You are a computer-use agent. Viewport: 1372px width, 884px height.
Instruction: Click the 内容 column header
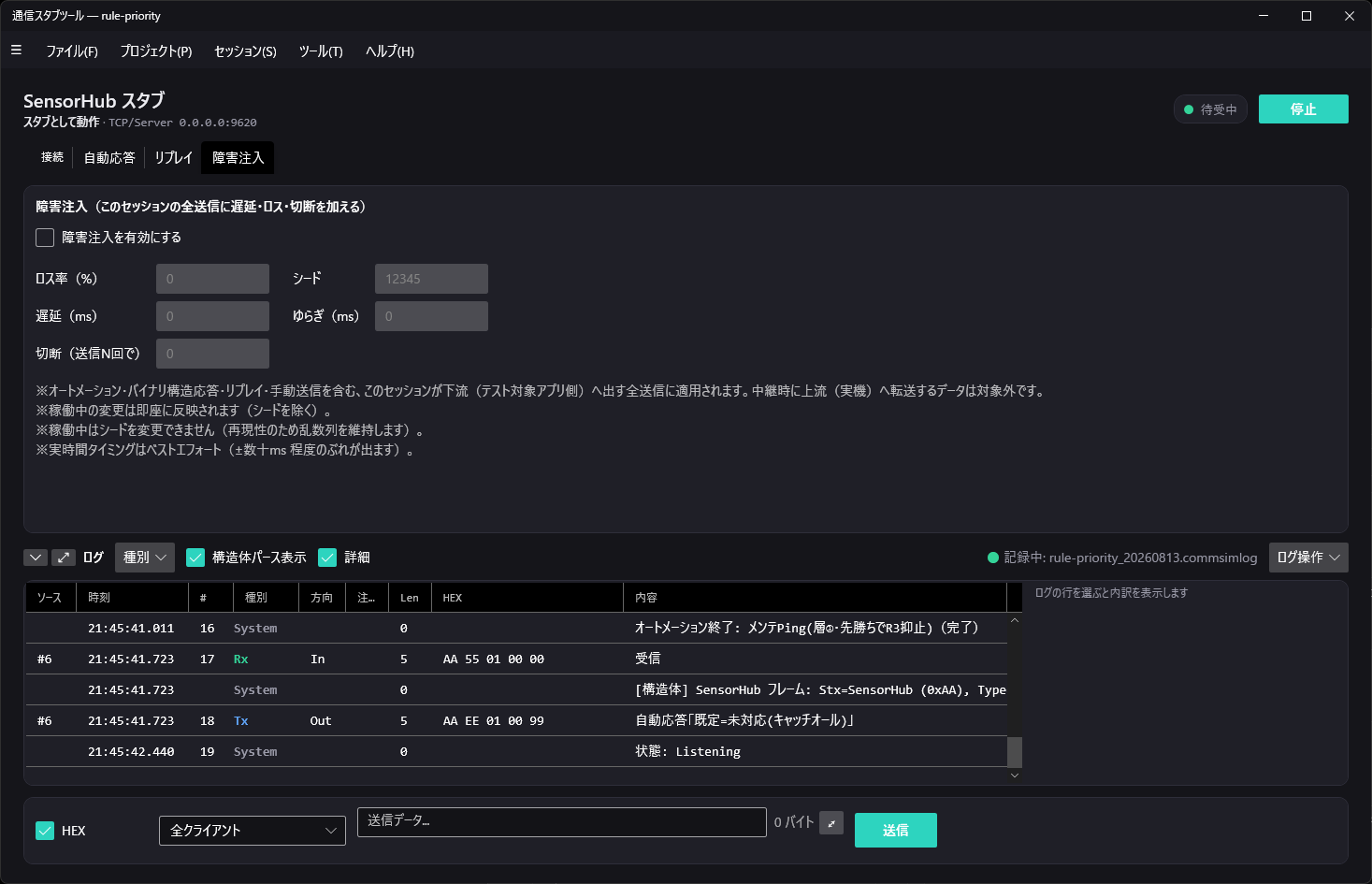[x=815, y=598]
